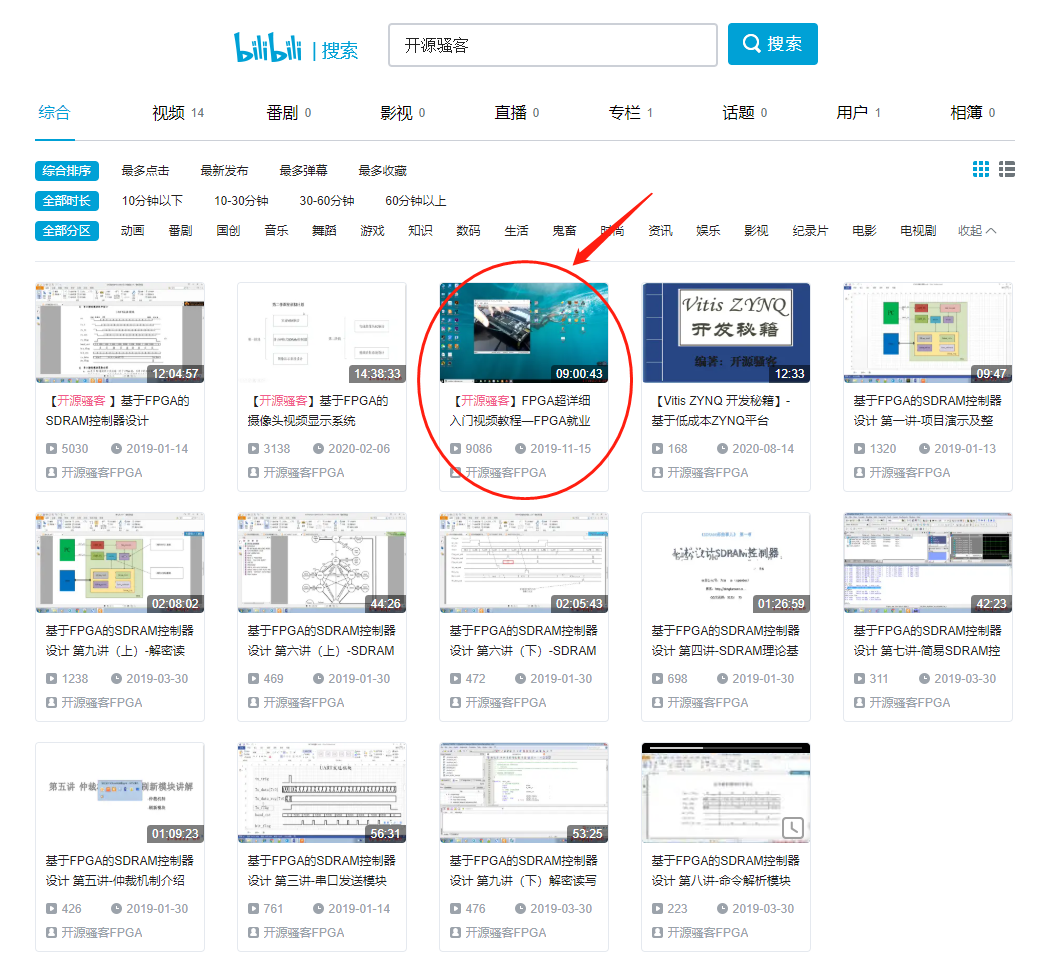This screenshot has height=970, width=1045.
Task: Open the 42:23 第七讲 thumbnail
Action: click(x=928, y=563)
